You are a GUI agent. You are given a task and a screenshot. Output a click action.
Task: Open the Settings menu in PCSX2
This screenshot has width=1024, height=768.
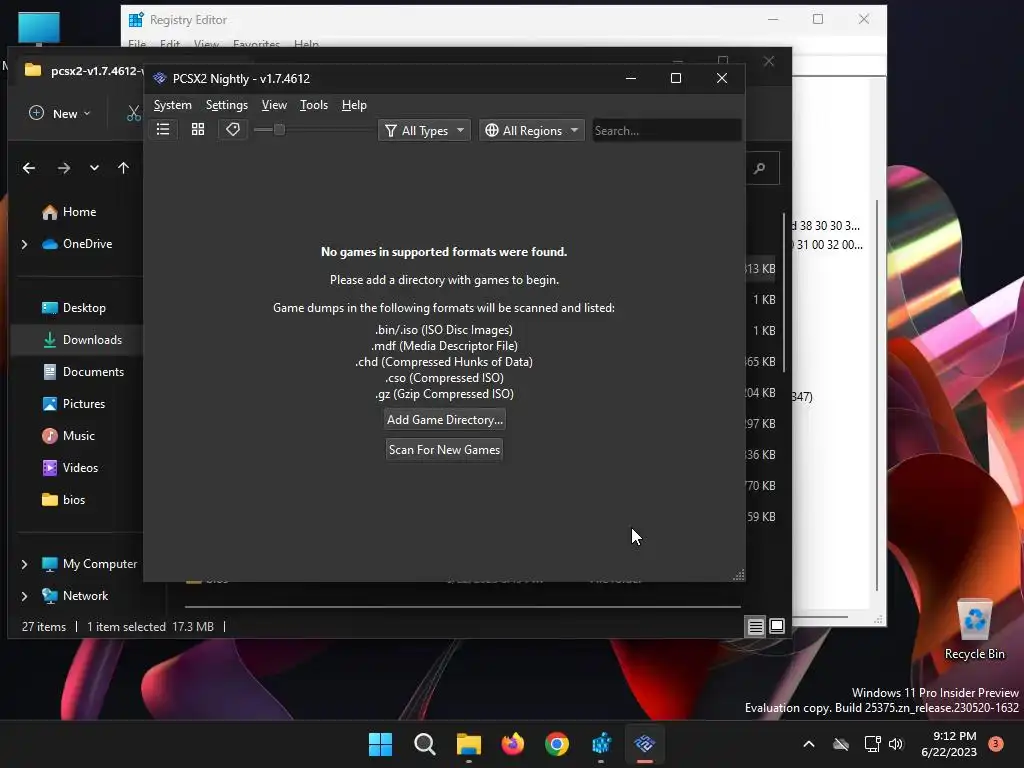coord(227,105)
